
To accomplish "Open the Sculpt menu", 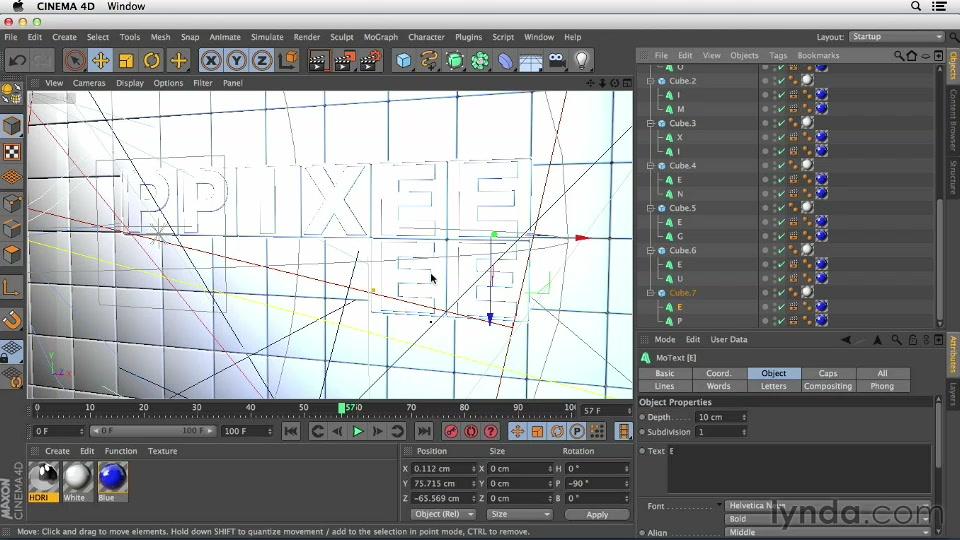I will point(342,37).
